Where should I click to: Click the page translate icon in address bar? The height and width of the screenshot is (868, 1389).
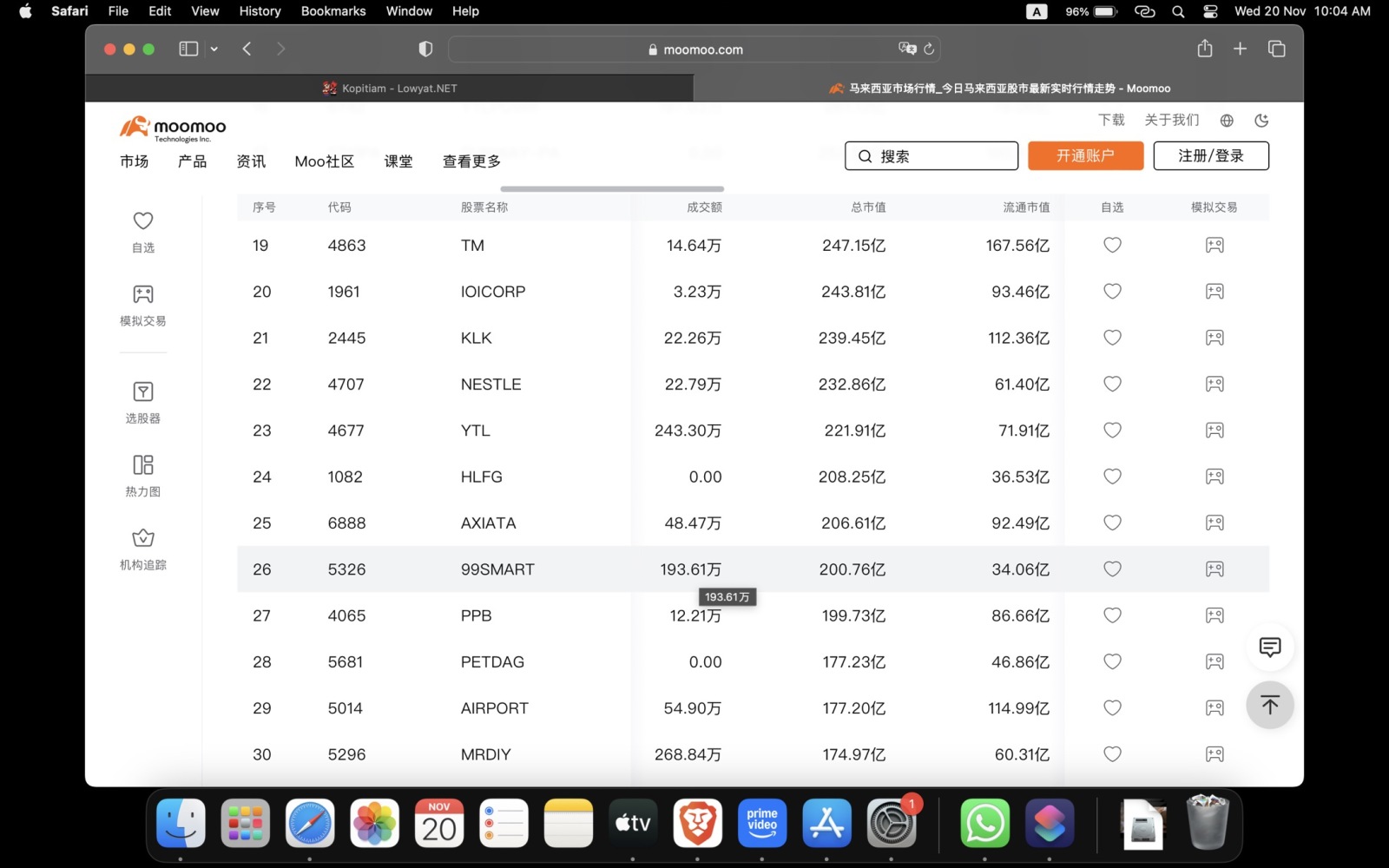907,49
